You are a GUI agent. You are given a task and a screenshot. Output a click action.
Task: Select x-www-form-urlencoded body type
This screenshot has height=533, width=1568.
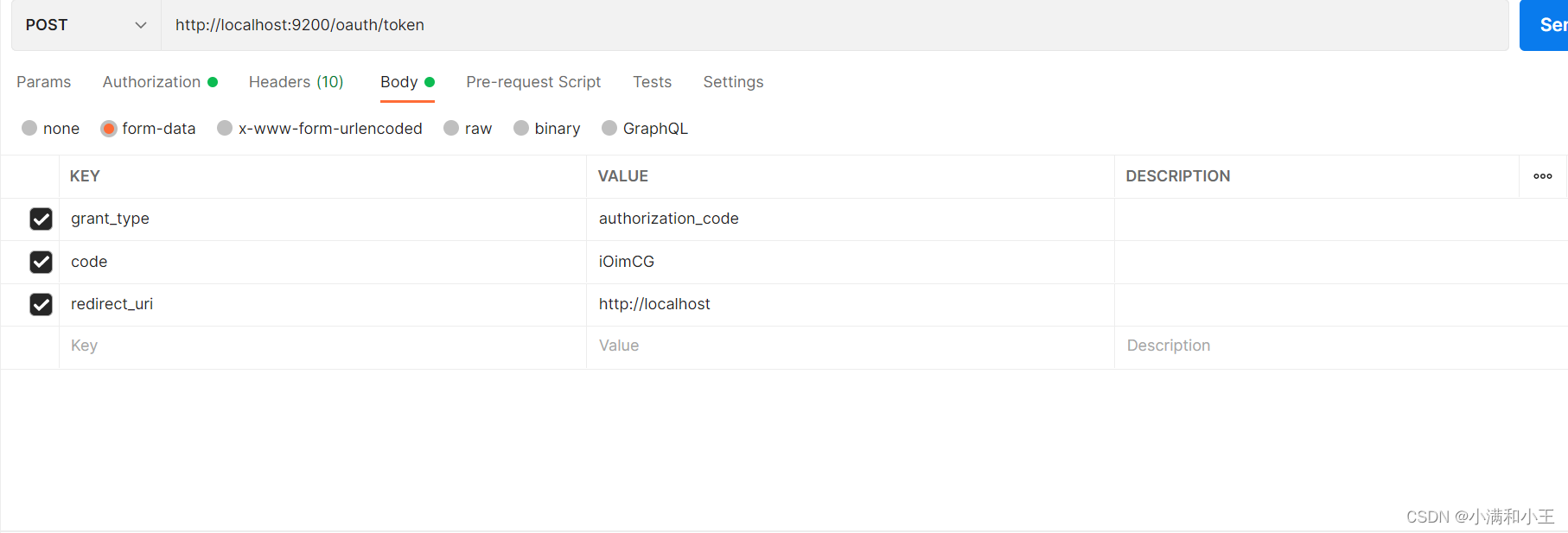[225, 128]
